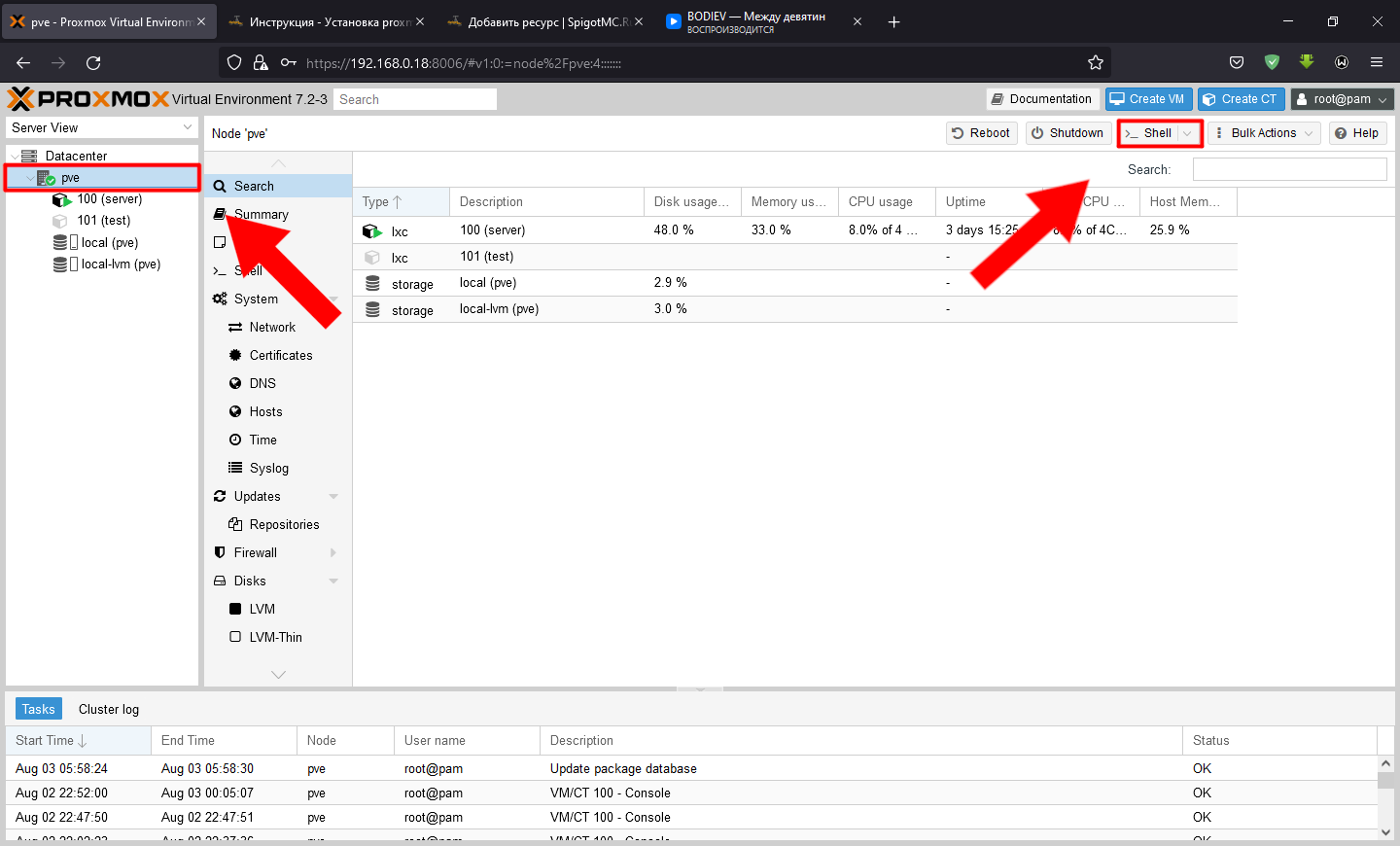Screen dimensions: 1400x846
Task: Open Time settings
Action: tap(278, 440)
